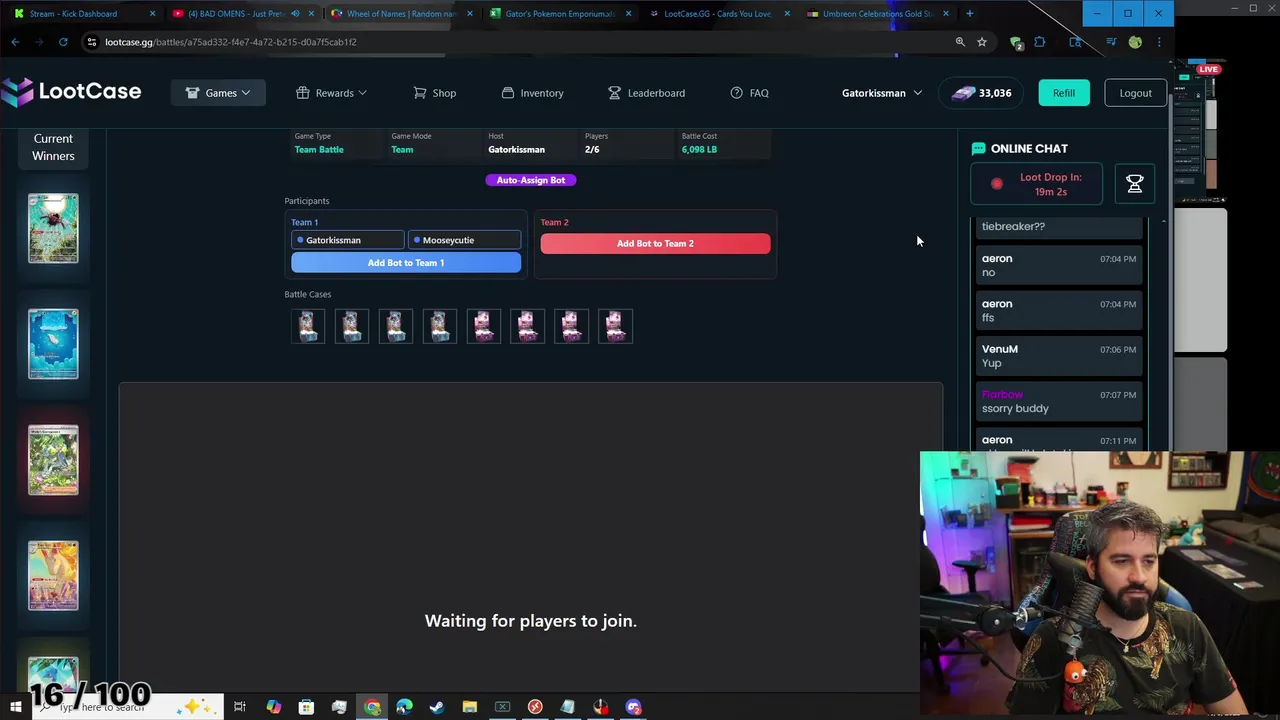Image resolution: width=1280 pixels, height=720 pixels.
Task: Click aeron's 'ffs' chat message
Action: tap(1059, 311)
